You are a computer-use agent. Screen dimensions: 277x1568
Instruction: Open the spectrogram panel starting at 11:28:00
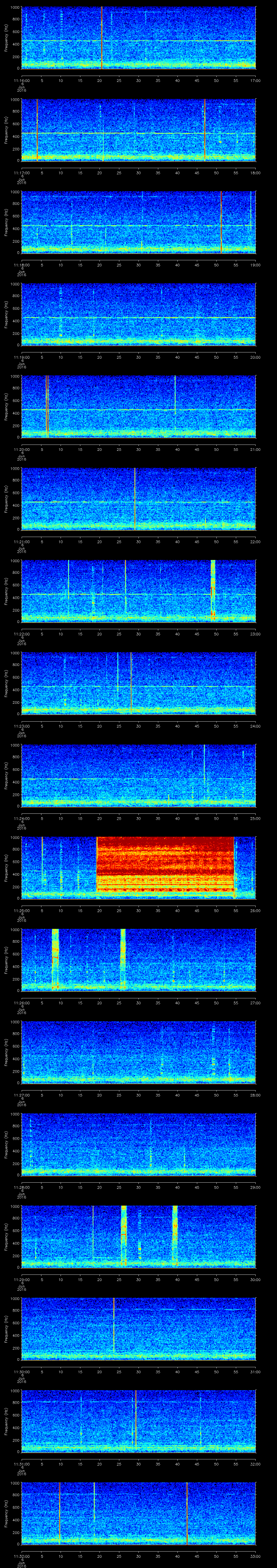coord(139,1144)
